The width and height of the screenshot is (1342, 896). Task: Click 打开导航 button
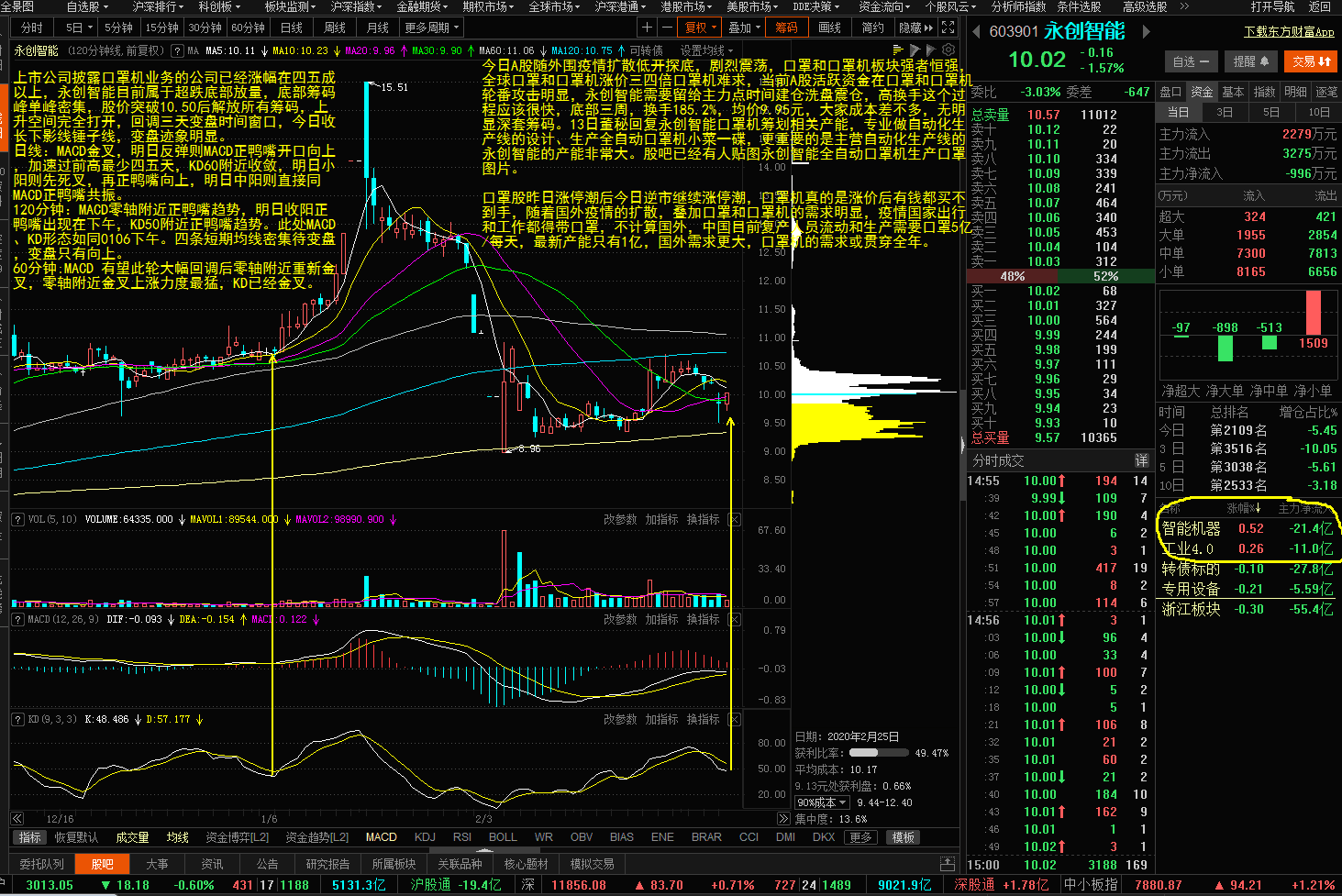[1272, 6]
